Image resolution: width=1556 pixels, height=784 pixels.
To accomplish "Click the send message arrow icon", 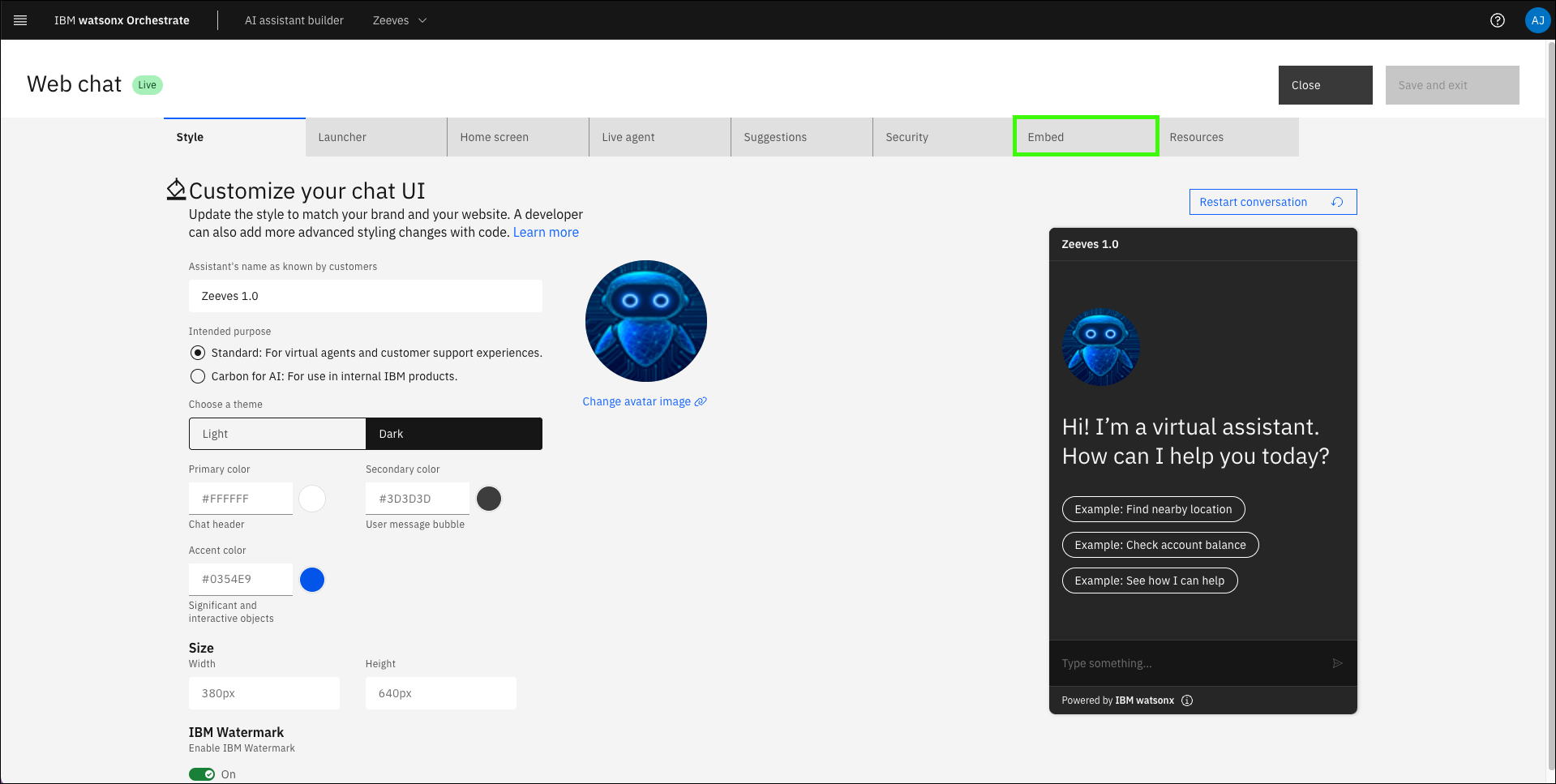I will tap(1337, 663).
